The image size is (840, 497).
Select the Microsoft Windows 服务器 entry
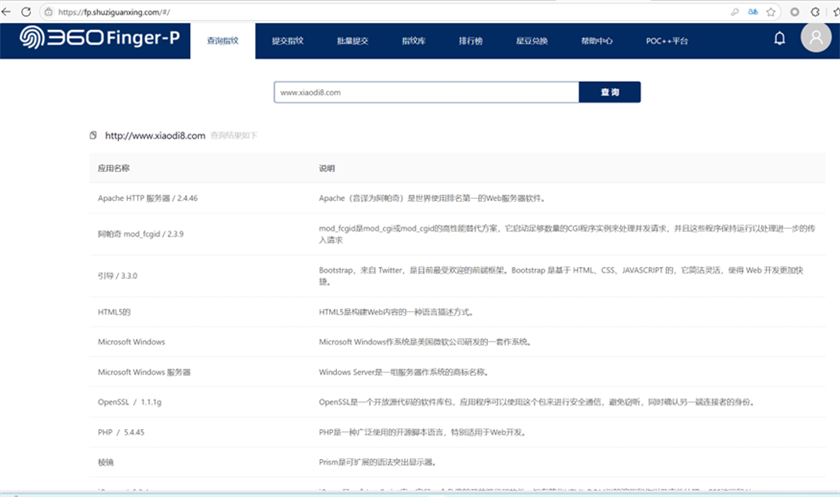pyautogui.click(x=144, y=372)
